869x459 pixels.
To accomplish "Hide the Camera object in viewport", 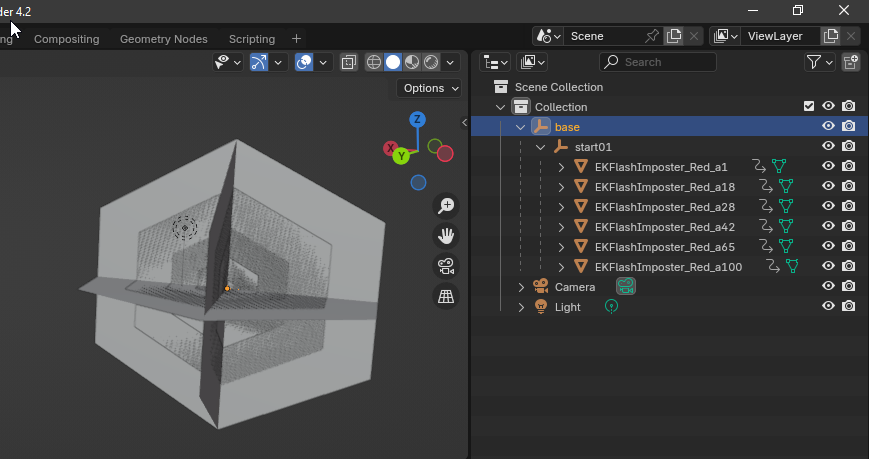I will coord(828,287).
